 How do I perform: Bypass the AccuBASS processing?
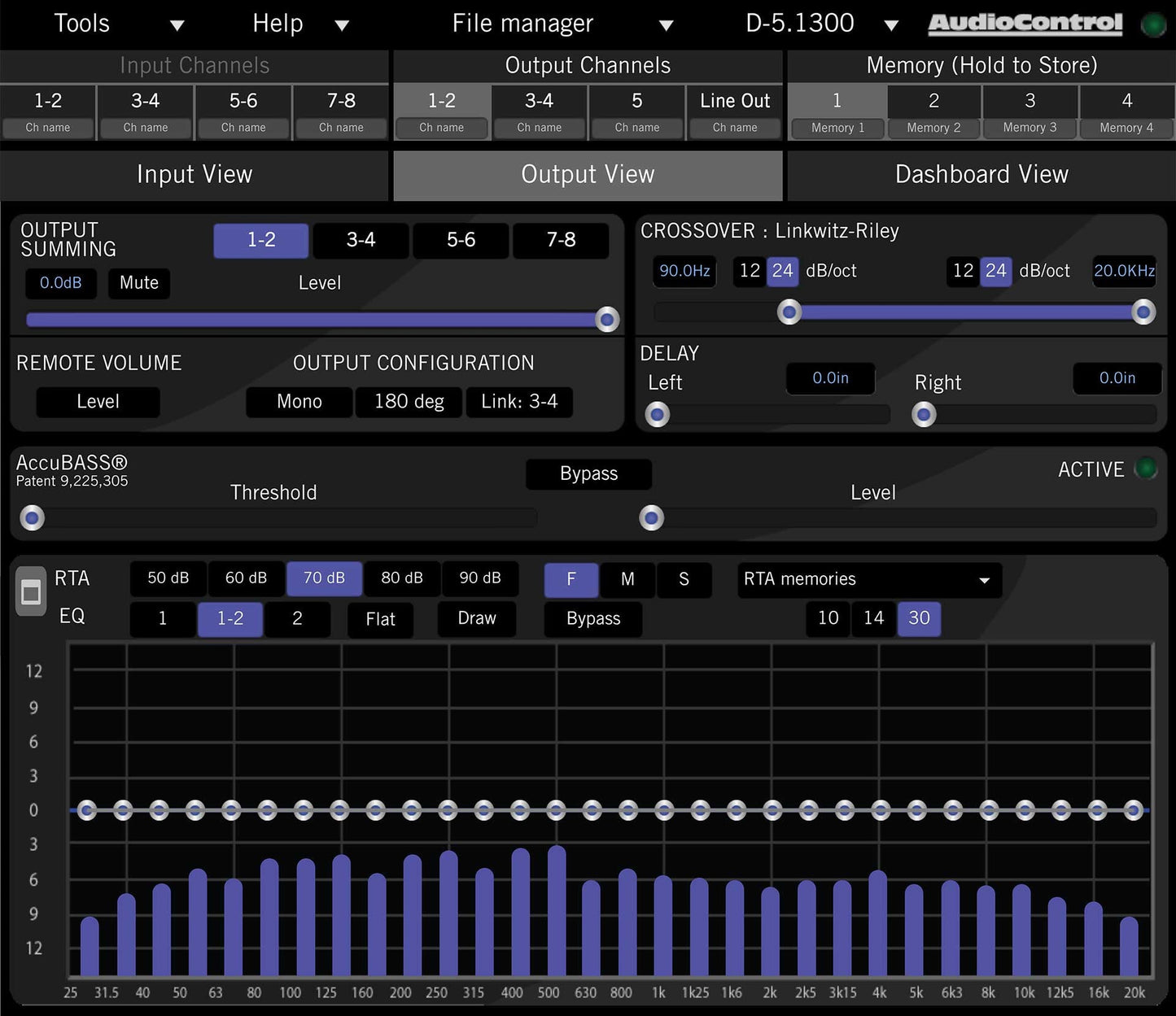coord(588,473)
